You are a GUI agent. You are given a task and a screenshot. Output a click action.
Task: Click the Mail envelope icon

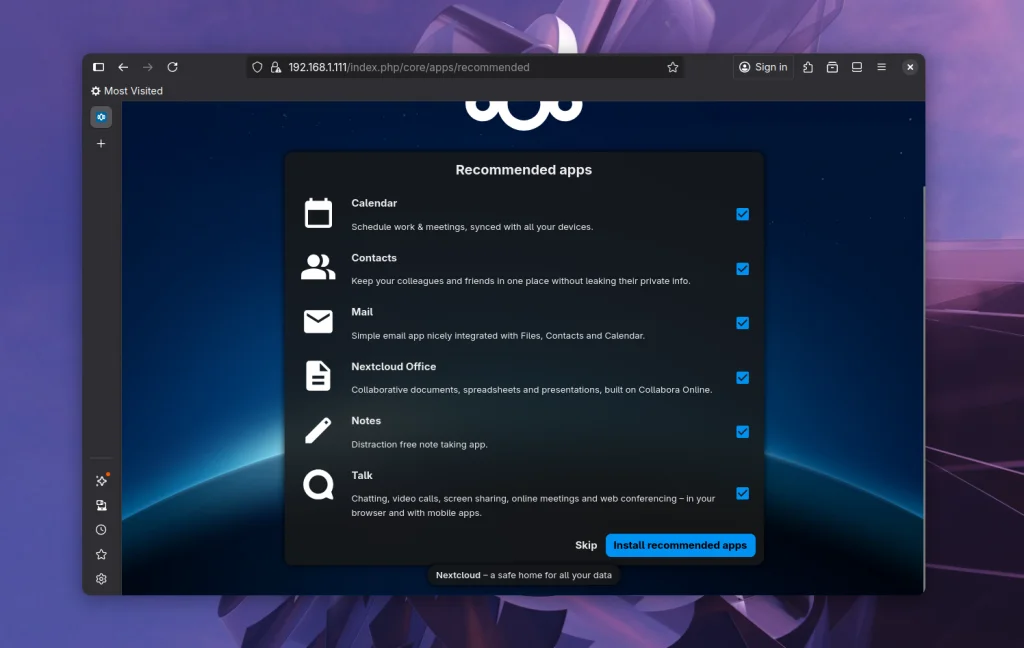tap(317, 321)
